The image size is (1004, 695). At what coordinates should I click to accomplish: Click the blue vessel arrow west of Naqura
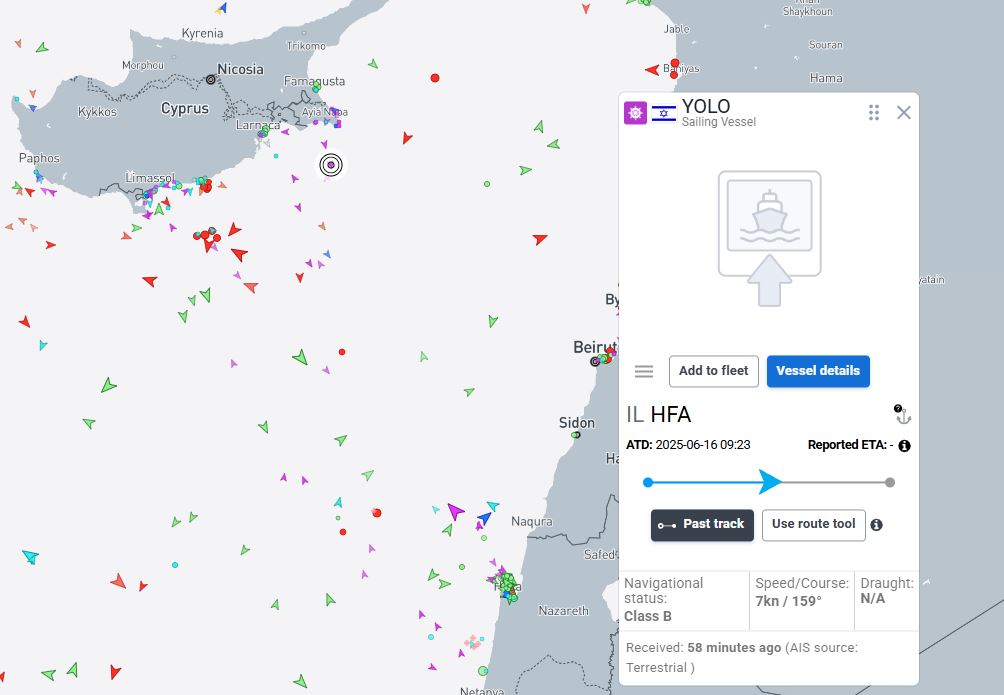click(x=485, y=518)
